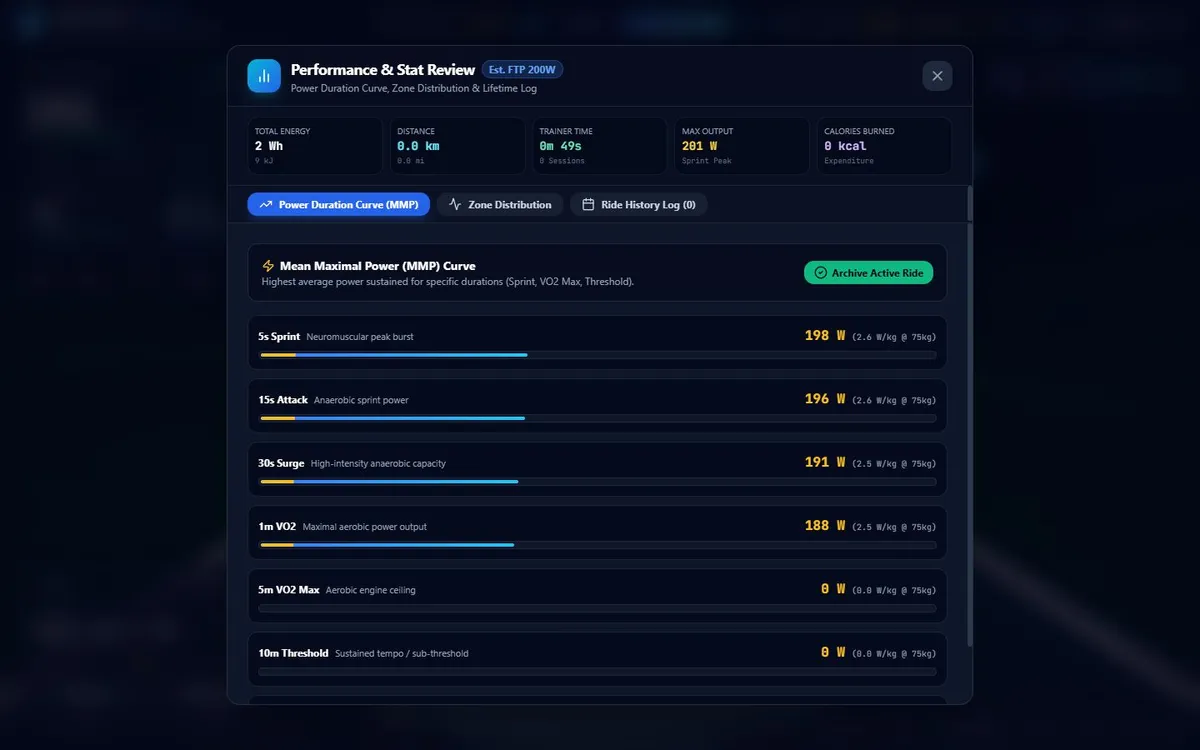
Task: Click the "15s Attack" row label
Action: [283, 400]
